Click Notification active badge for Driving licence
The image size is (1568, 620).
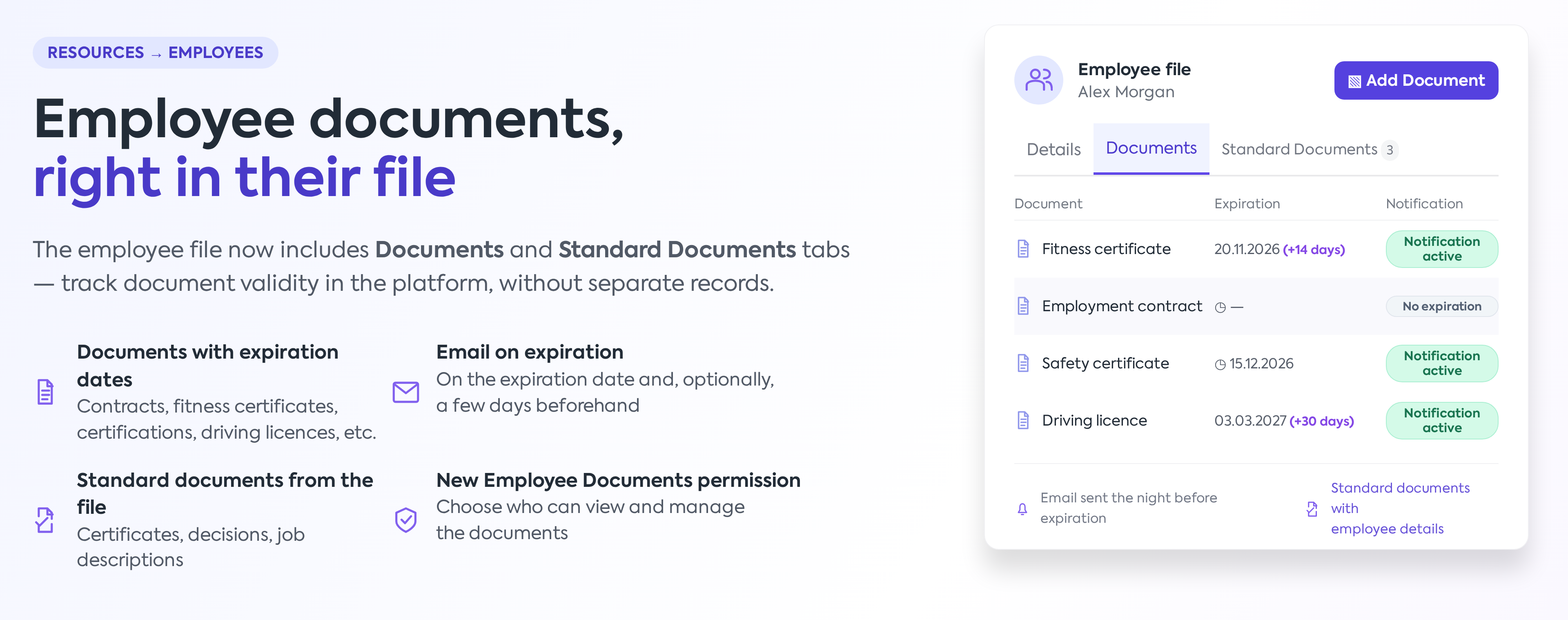pos(1441,420)
